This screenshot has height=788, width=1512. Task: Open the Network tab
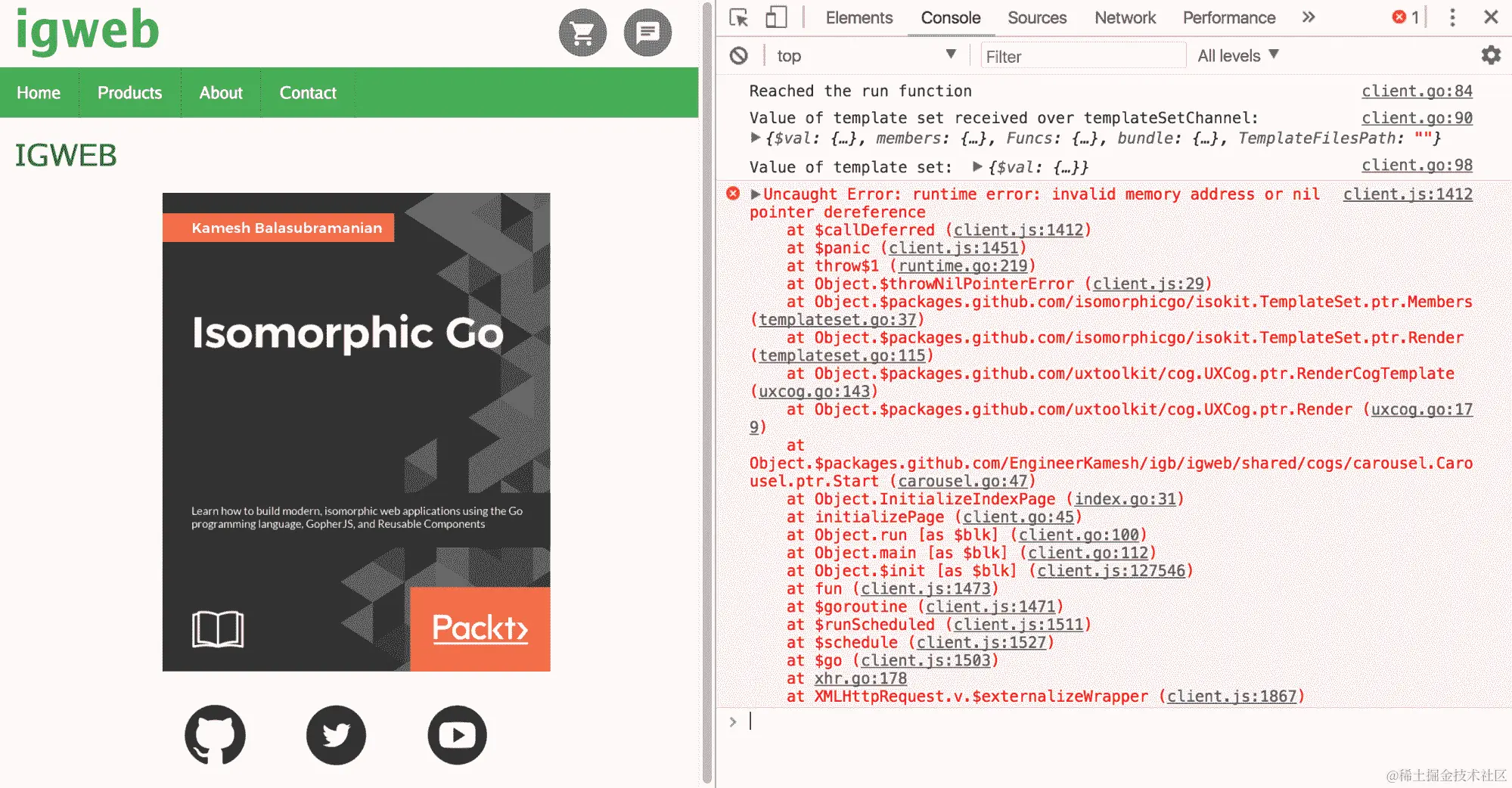[x=1125, y=17]
